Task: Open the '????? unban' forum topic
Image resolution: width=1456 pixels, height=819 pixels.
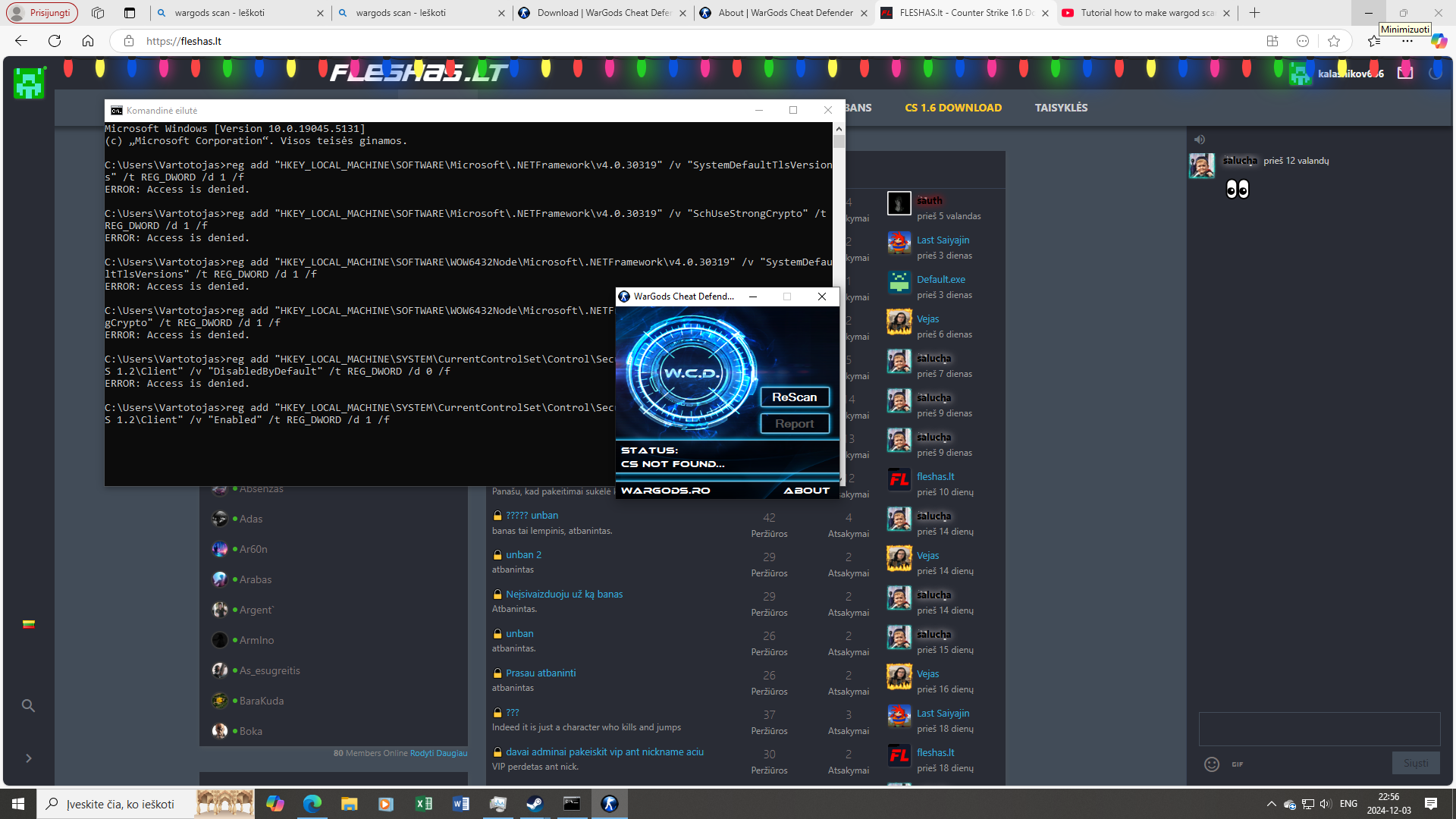Action: point(532,515)
